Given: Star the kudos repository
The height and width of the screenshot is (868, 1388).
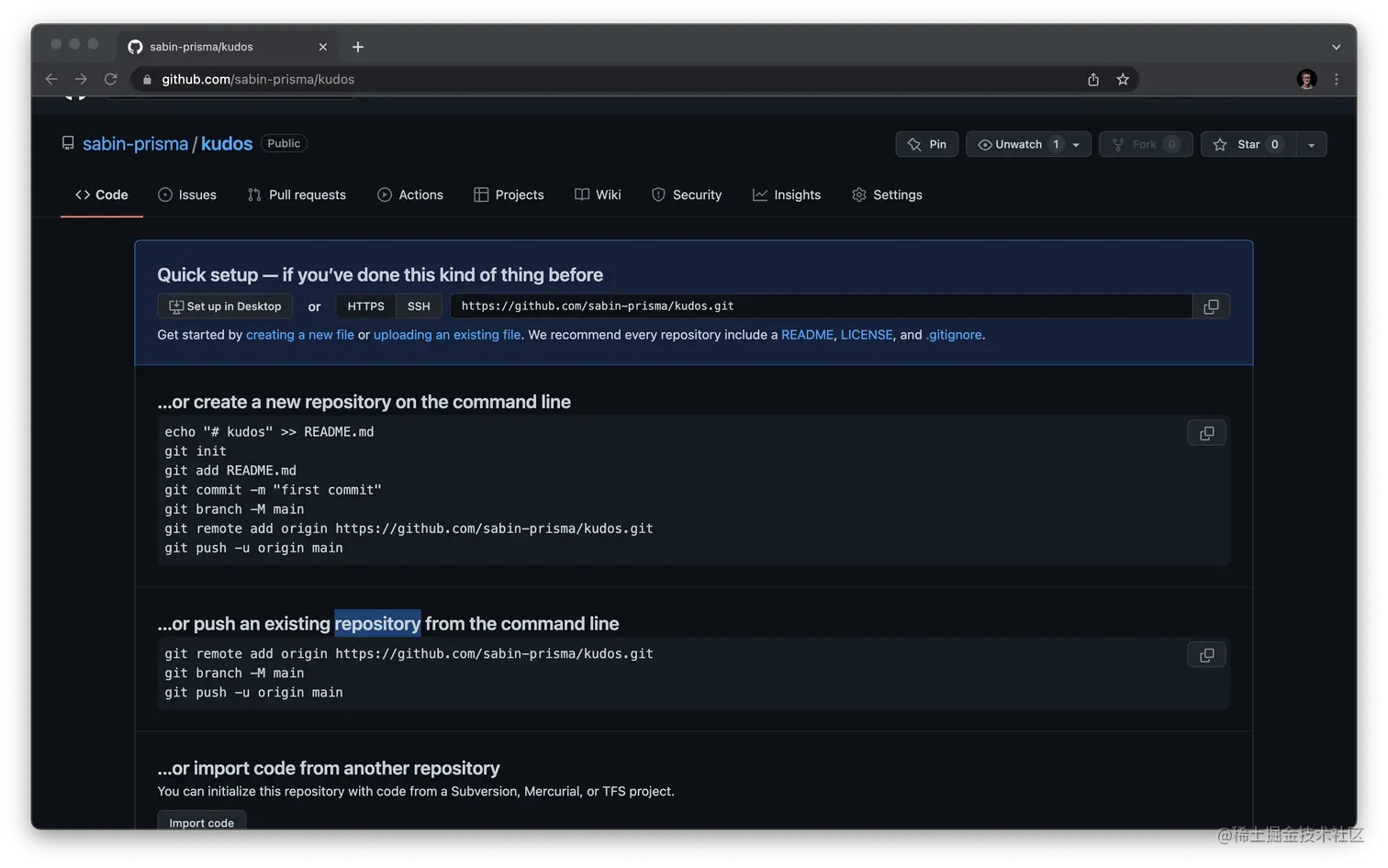Looking at the screenshot, I should [1248, 144].
